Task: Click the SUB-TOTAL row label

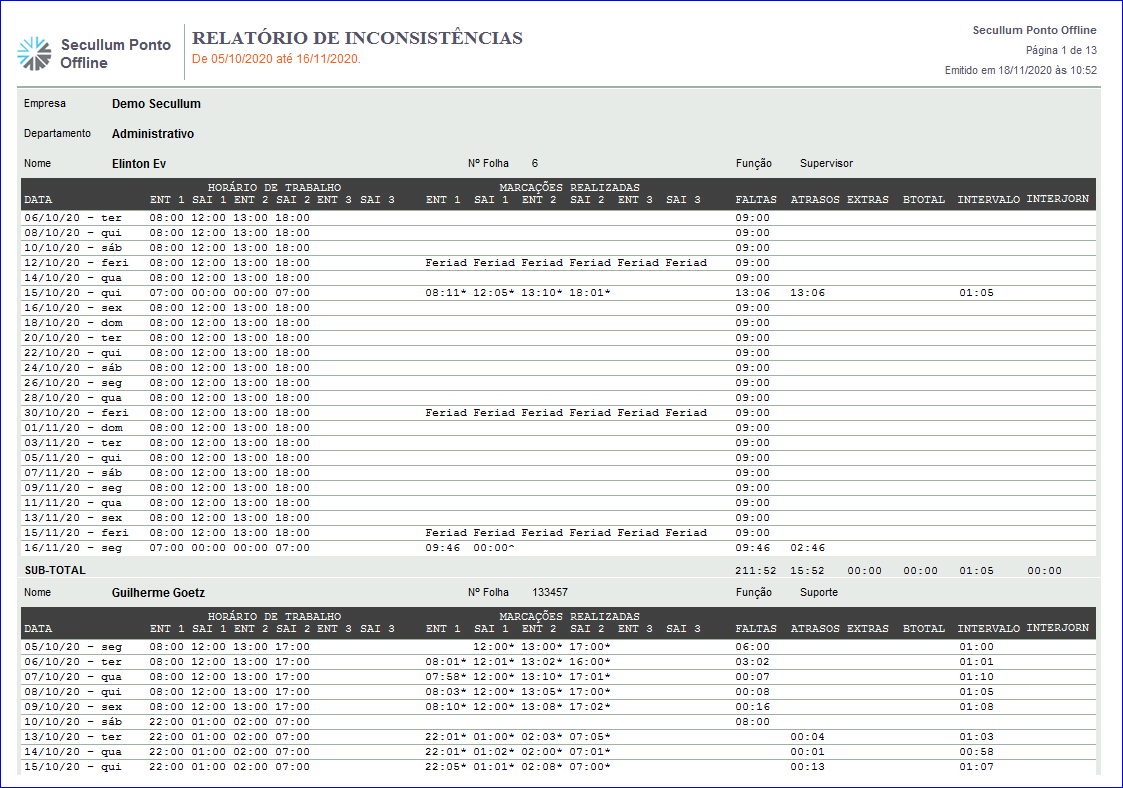Action: [x=55, y=570]
